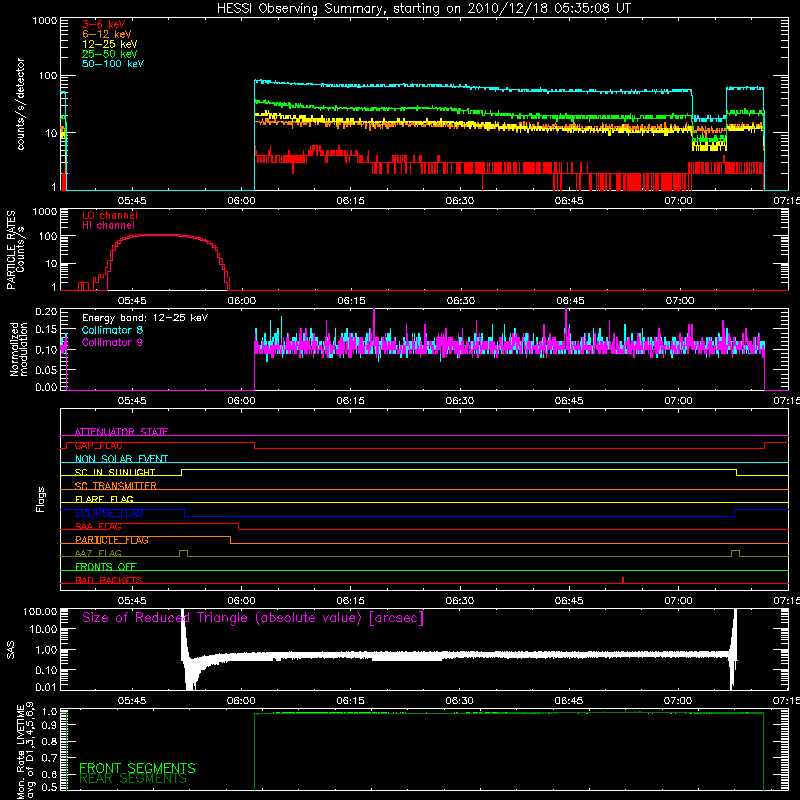
Task: Click the vertical Flags axis label
Action: point(40,499)
